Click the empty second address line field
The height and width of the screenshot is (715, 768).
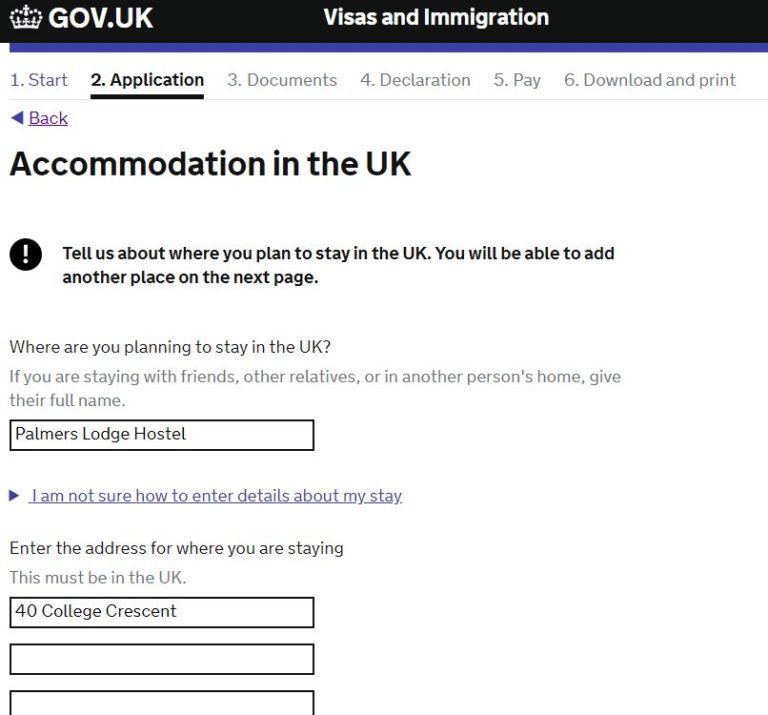162,659
